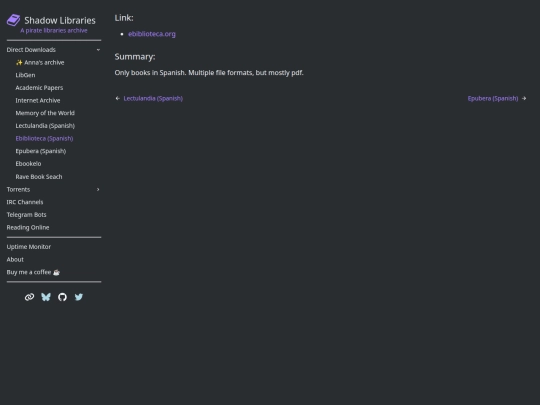Open the ebiblioteca.org link
The image size is (540, 405).
(x=152, y=34)
